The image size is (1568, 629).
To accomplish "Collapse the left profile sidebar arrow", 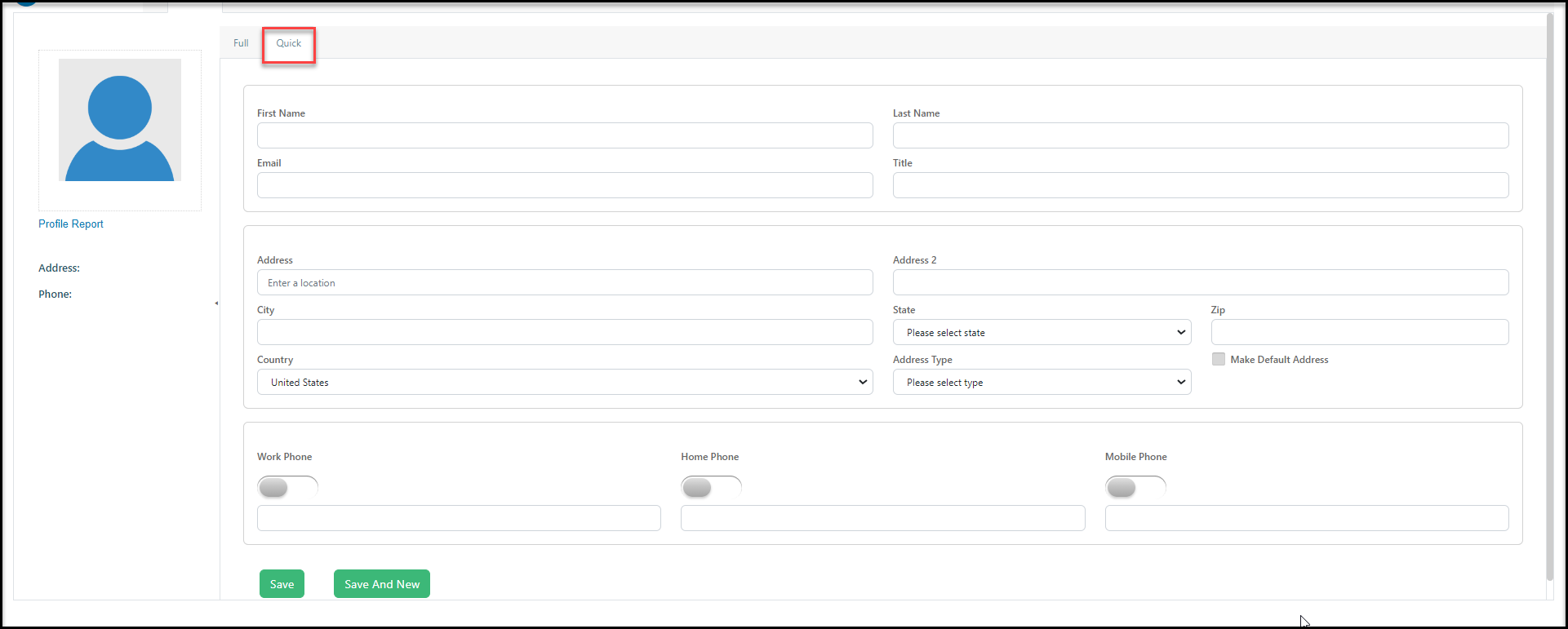I will [216, 303].
